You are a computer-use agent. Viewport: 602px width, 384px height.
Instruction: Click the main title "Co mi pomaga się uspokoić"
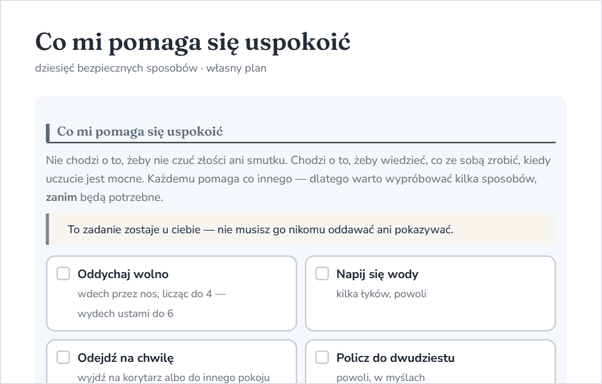click(193, 42)
